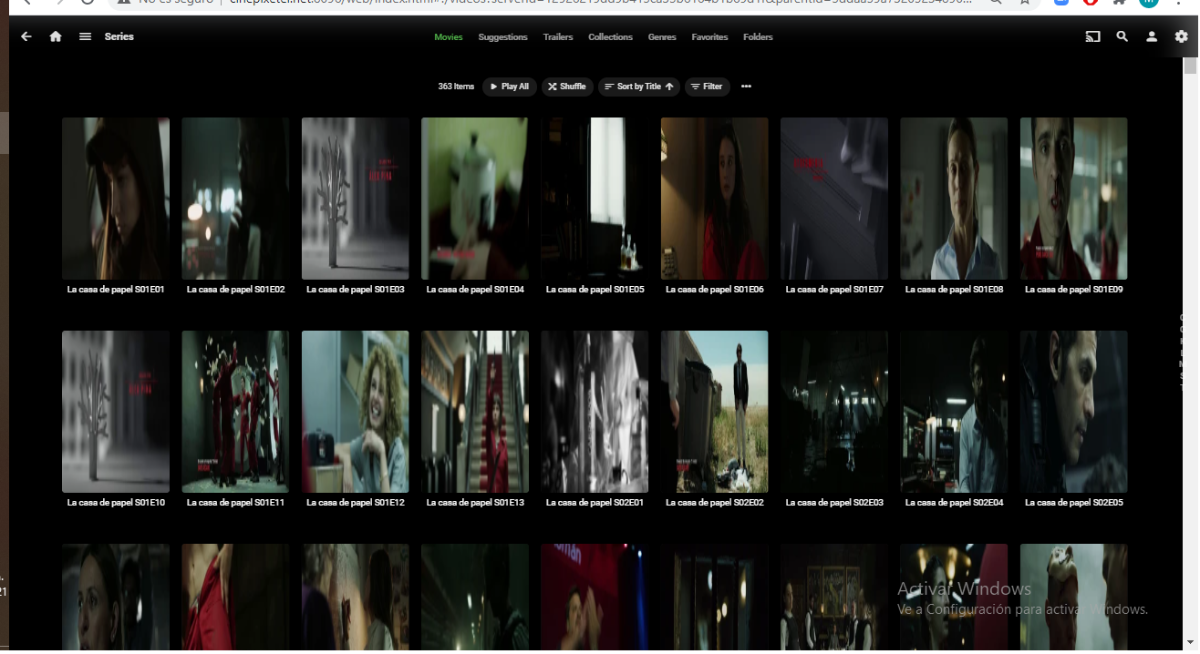Open La casa de papel S01E09 thumbnail
1200x654 pixels.
point(1074,198)
